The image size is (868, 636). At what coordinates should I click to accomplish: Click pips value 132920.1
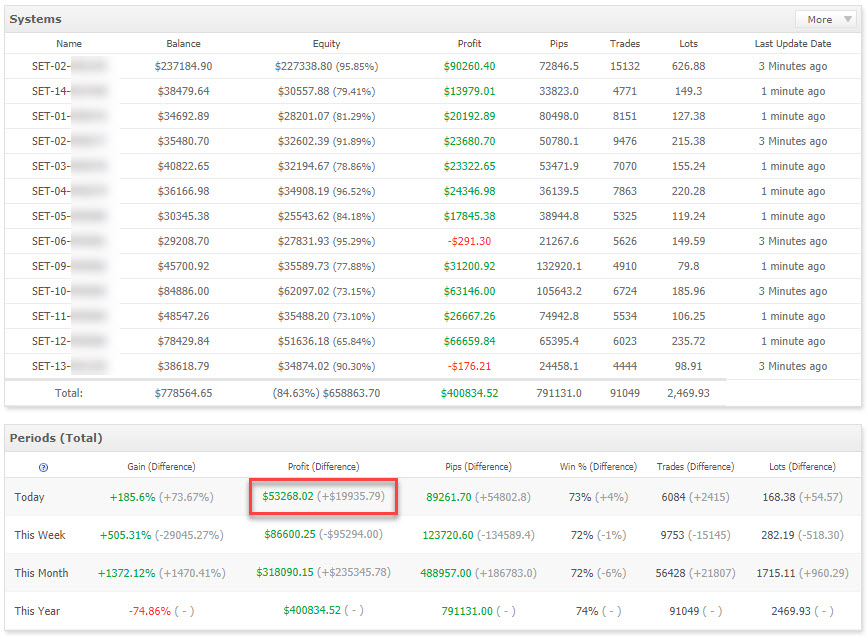click(559, 266)
